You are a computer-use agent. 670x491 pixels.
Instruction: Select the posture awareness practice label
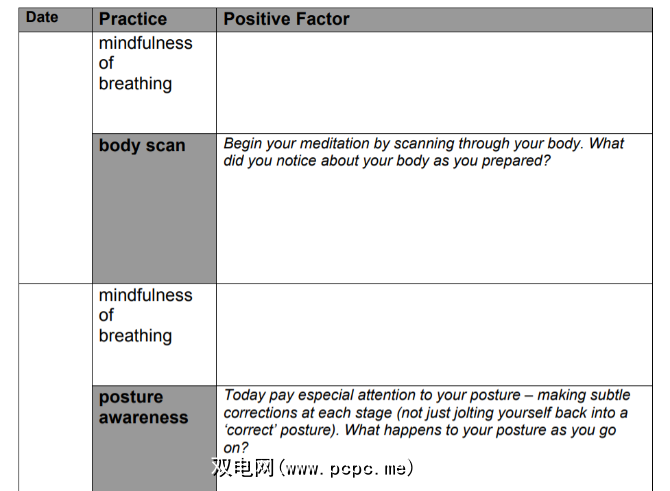pyautogui.click(x=143, y=407)
